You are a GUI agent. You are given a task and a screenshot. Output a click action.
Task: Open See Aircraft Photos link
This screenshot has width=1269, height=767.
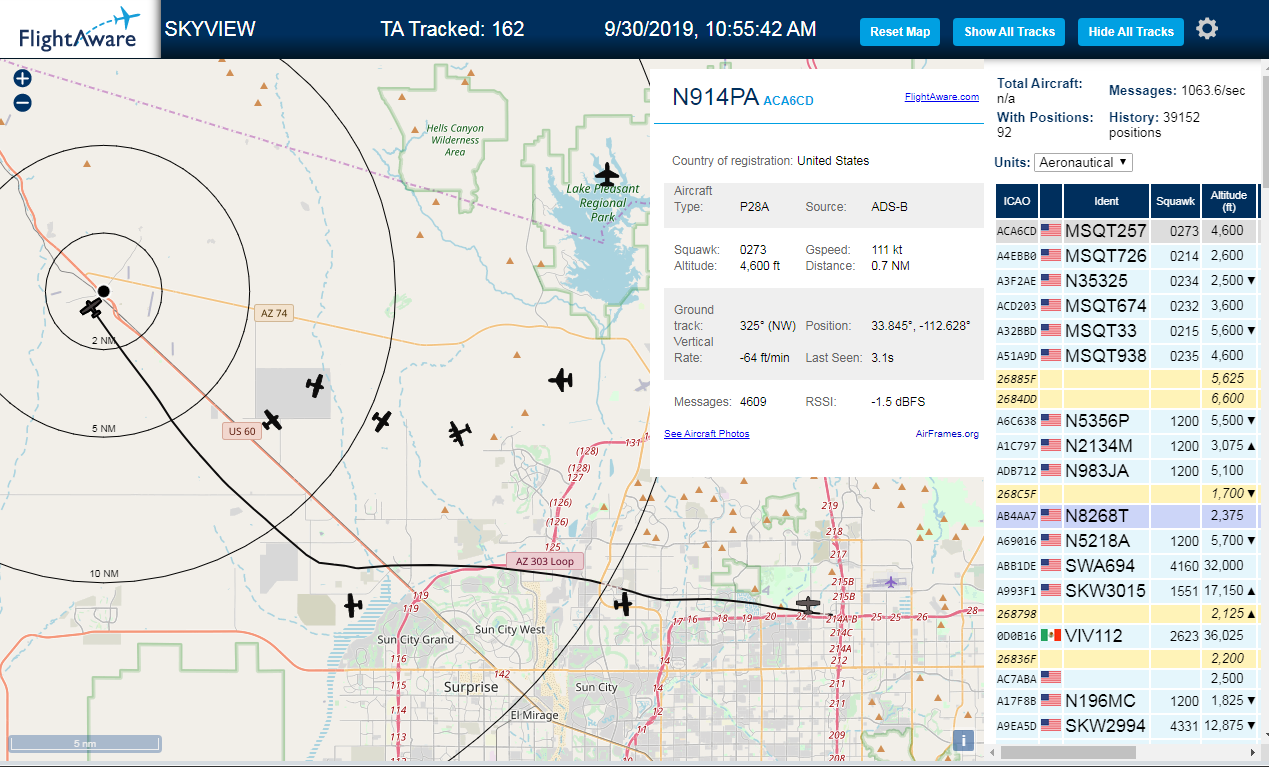706,434
